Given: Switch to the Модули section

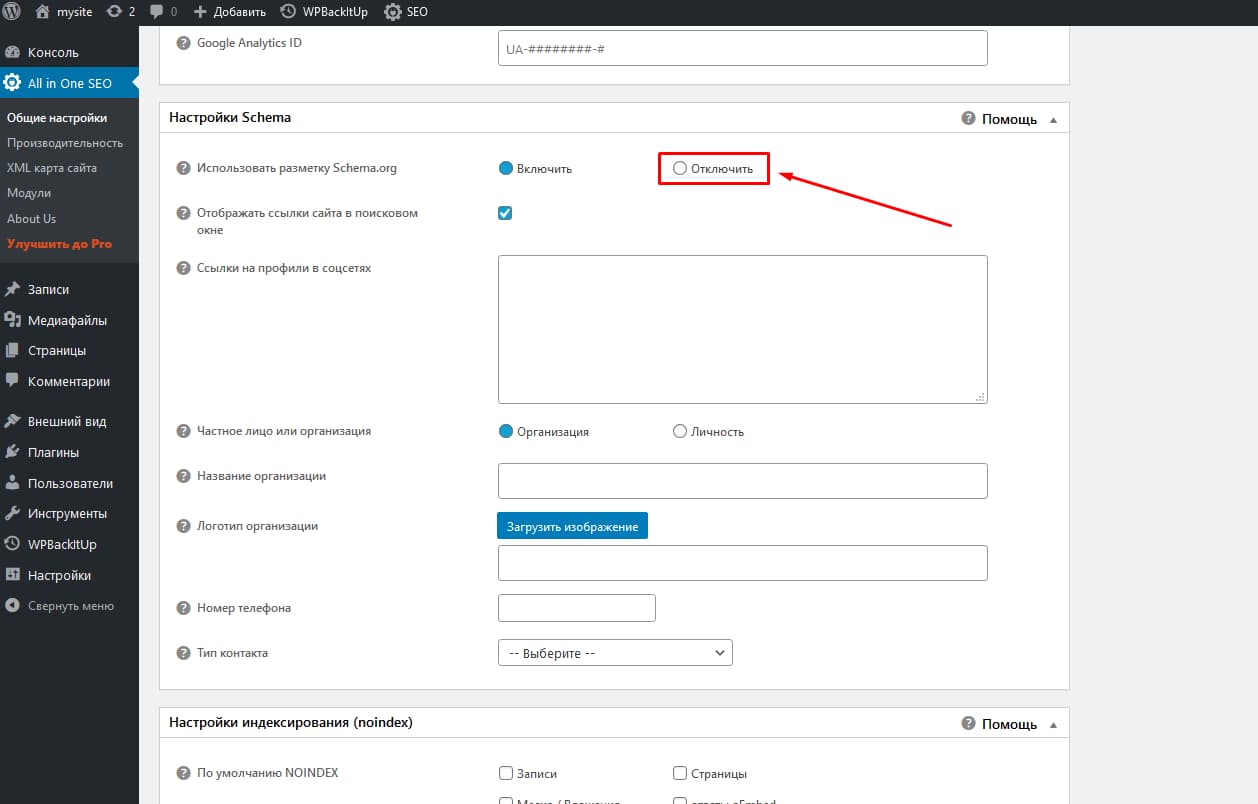Looking at the screenshot, I should point(30,192).
